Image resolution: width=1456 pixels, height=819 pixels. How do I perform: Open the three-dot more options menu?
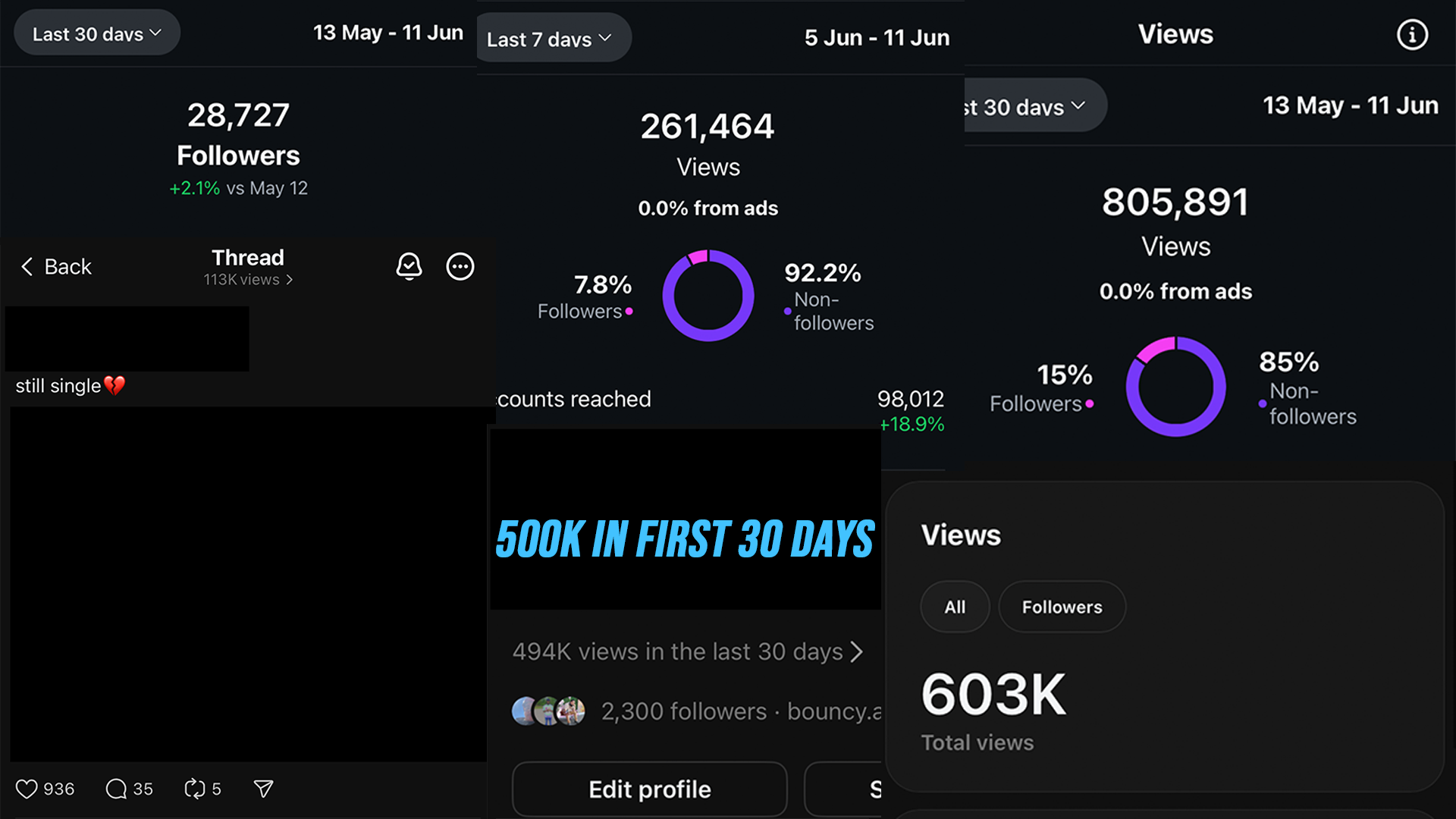tap(460, 266)
